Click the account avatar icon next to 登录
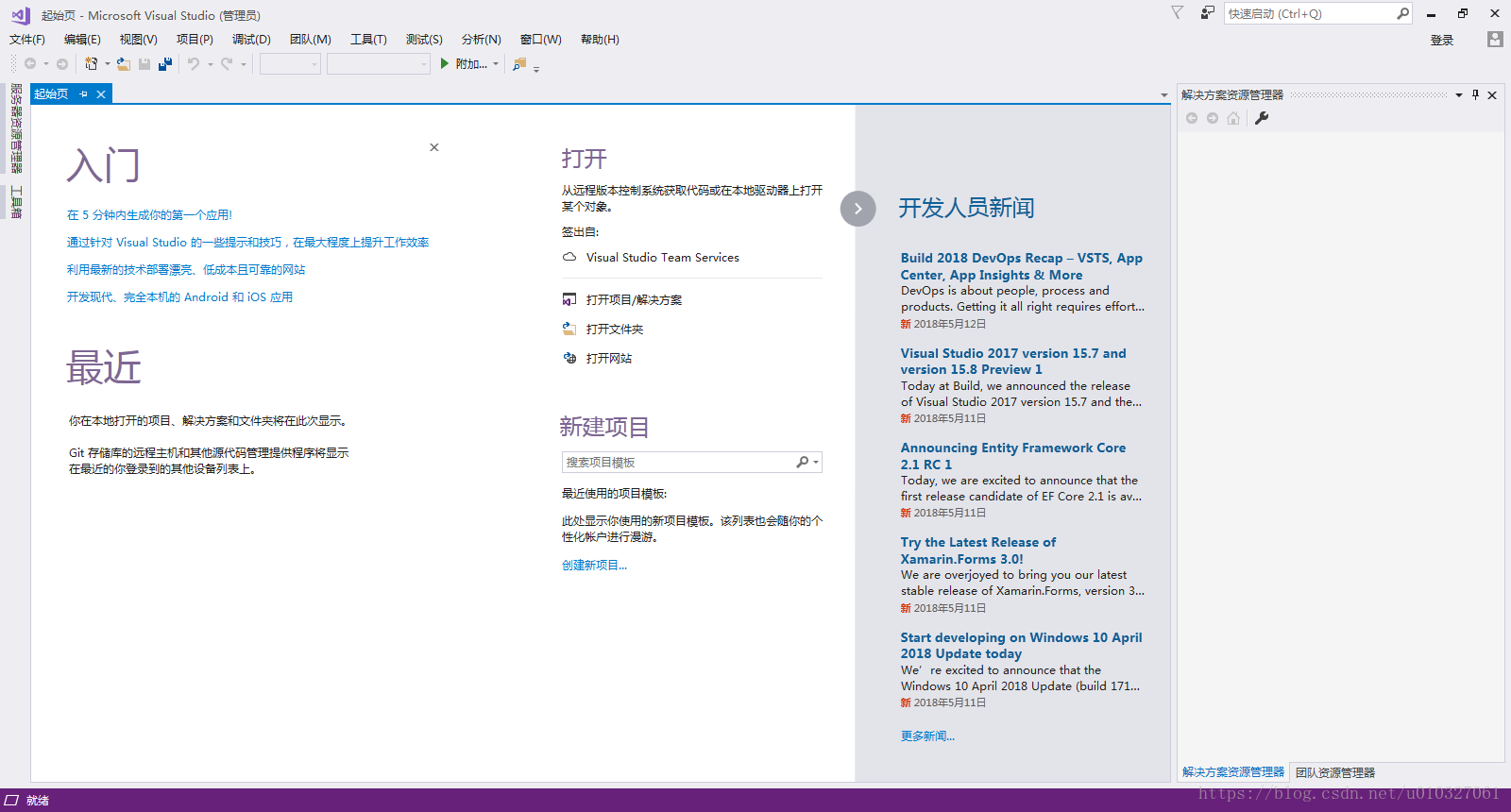The image size is (1511, 812). pos(1494,39)
